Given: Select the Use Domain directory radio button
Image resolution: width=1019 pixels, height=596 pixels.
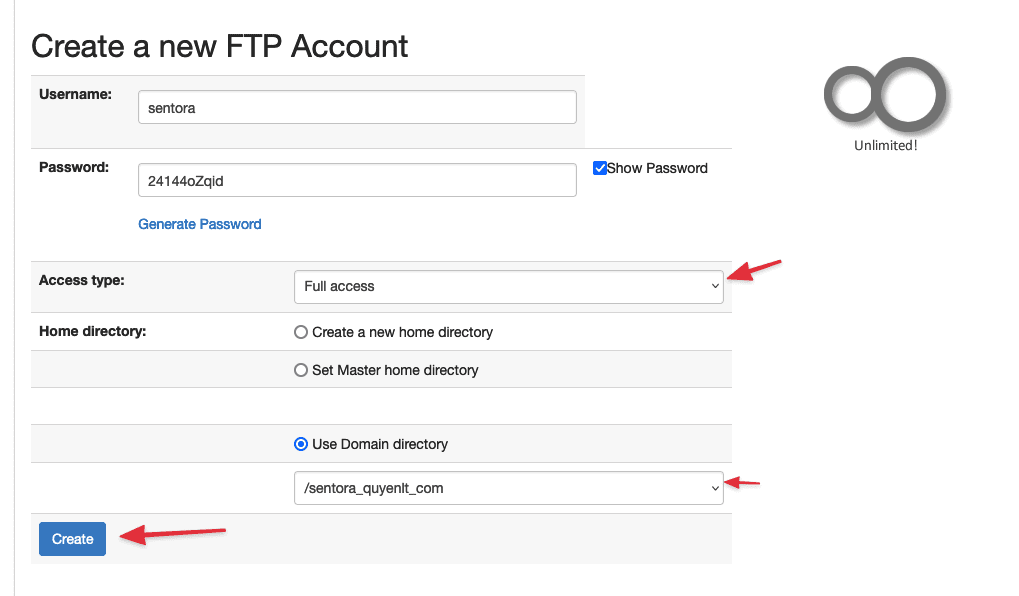Looking at the screenshot, I should [x=301, y=444].
